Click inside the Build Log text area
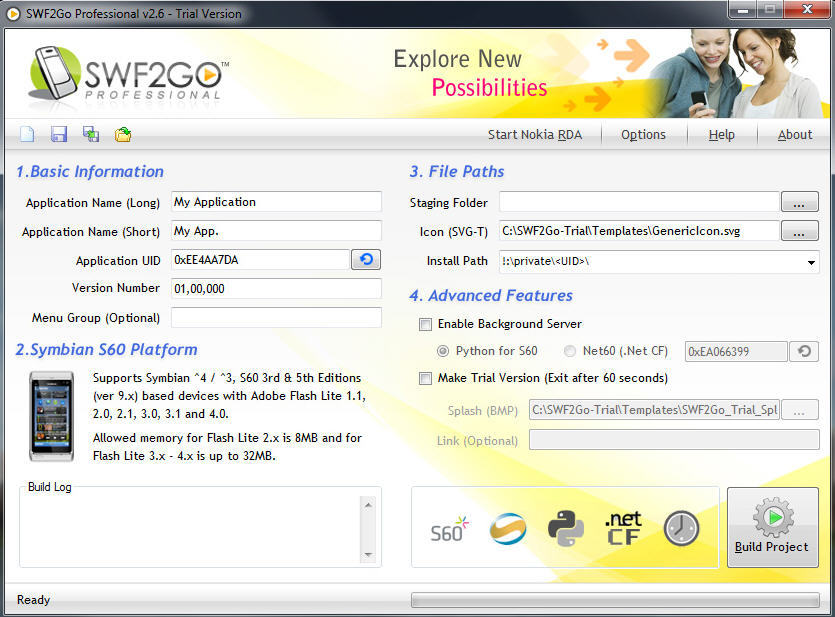This screenshot has height=617, width=835. point(190,529)
